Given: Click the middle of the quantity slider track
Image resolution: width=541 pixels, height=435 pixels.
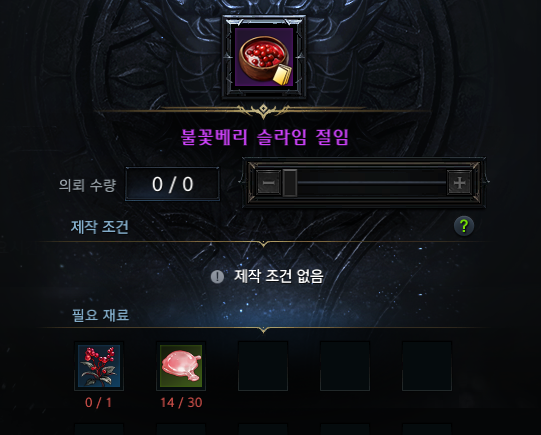Looking at the screenshot, I should (372, 182).
